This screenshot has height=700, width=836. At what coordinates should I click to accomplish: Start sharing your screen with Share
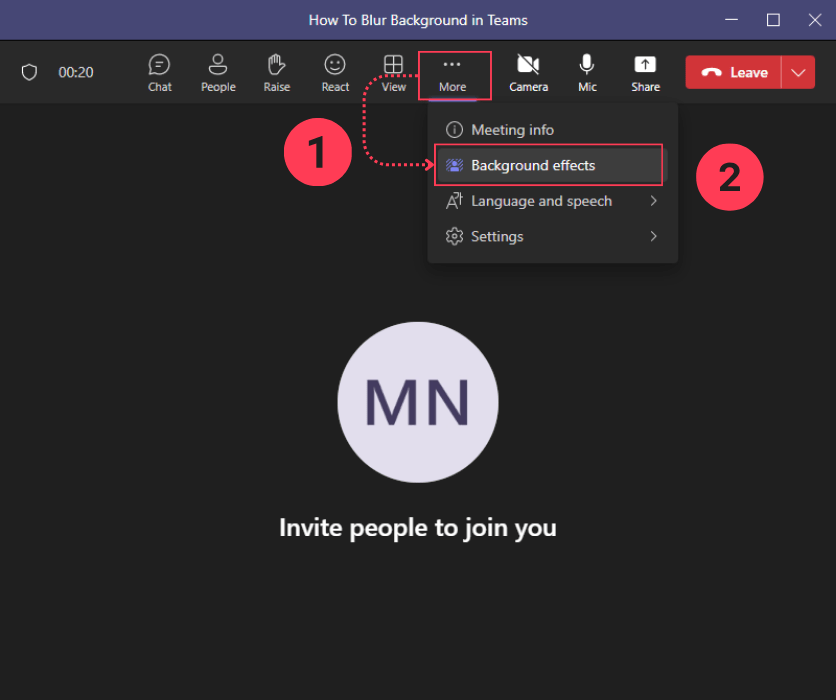coord(645,72)
